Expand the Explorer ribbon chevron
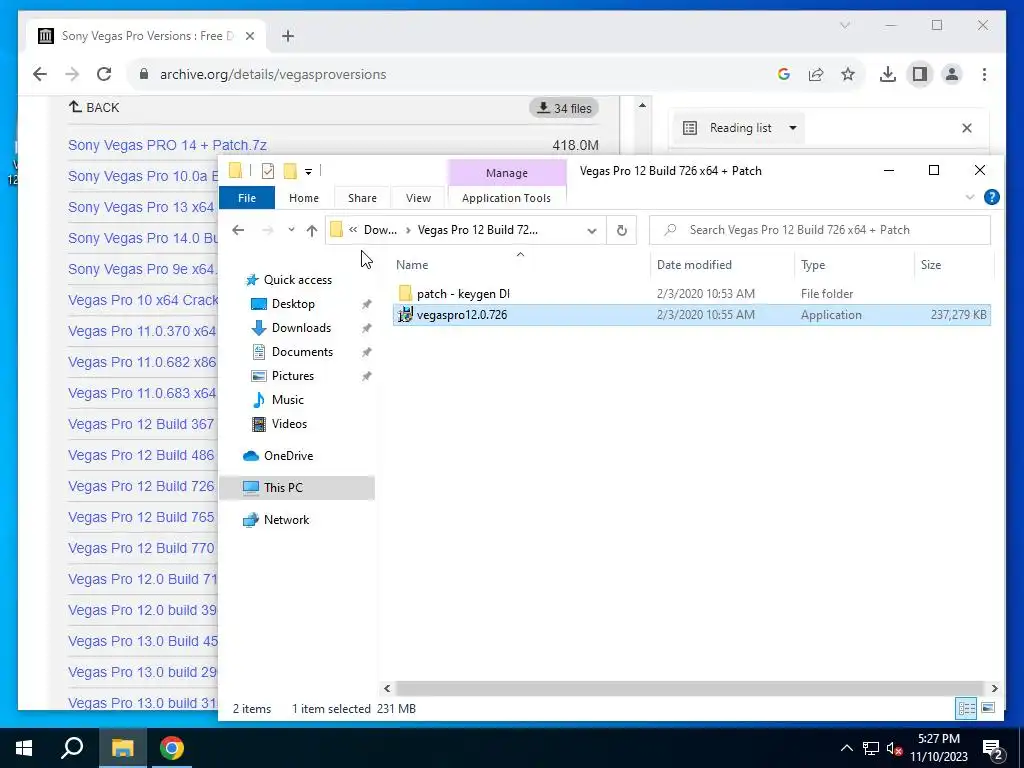The width and height of the screenshot is (1024, 768). click(970, 197)
